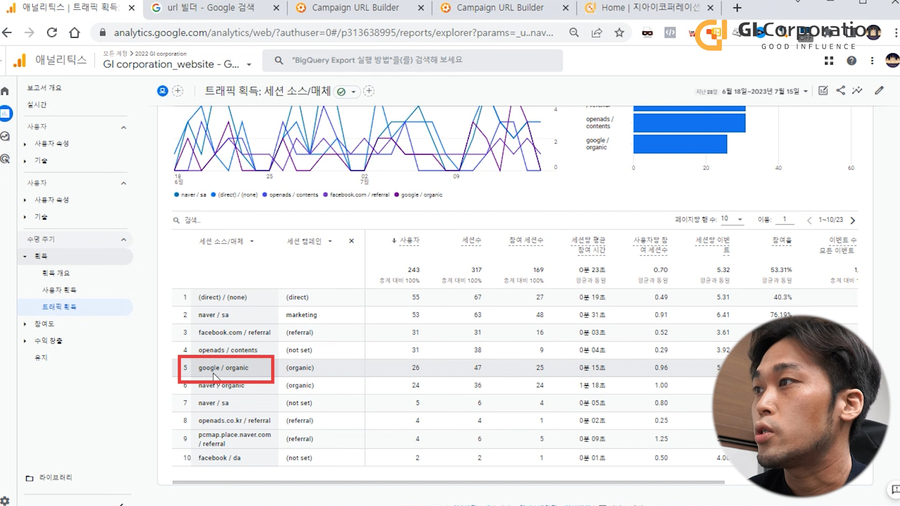Viewport: 900px width, 506px height.
Task: Click the Analytics search box
Action: pos(412,60)
